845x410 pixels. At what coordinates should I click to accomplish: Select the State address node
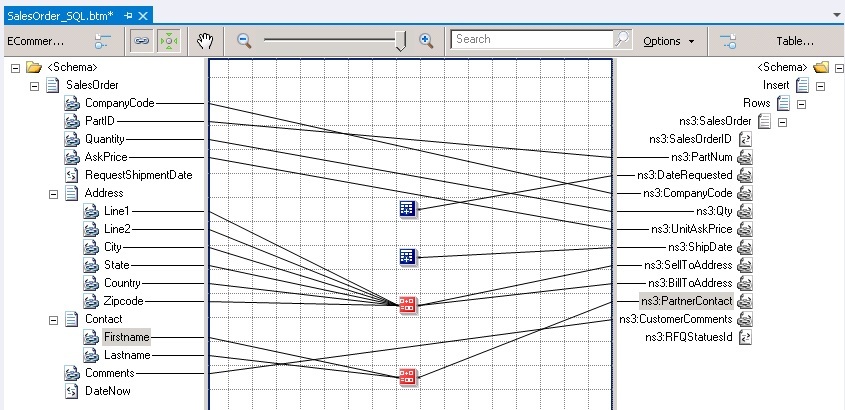(117, 265)
